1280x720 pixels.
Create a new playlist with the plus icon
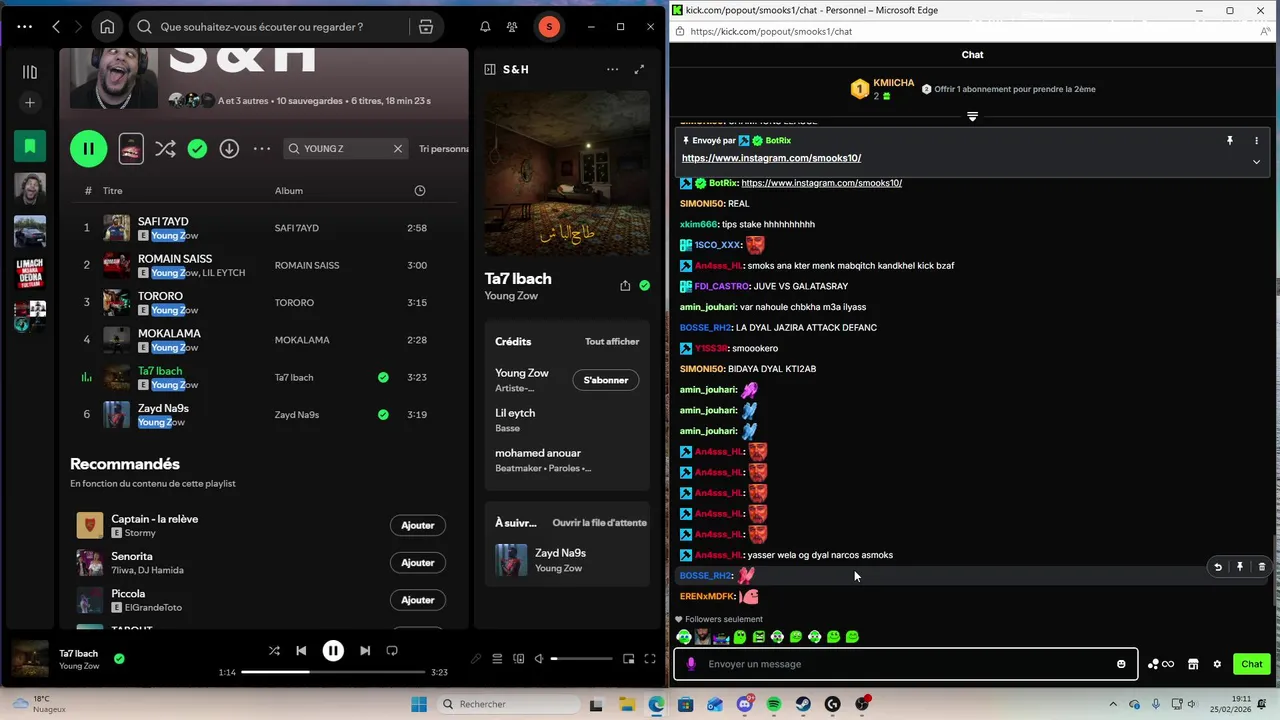(x=30, y=102)
